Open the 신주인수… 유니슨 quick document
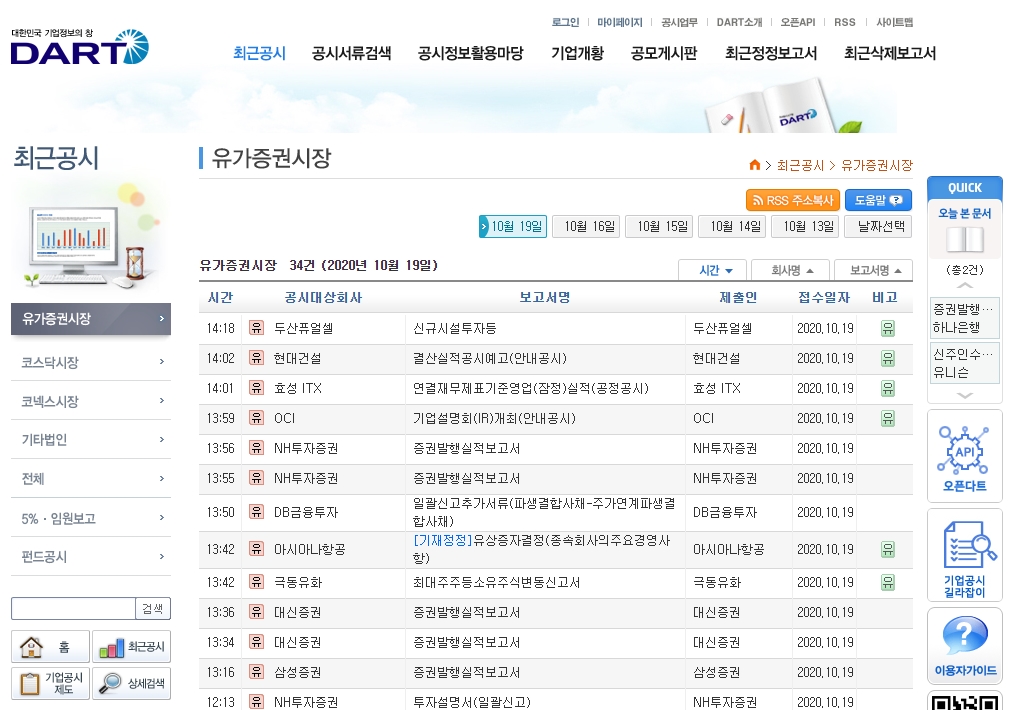The height and width of the screenshot is (710, 1014). click(964, 363)
